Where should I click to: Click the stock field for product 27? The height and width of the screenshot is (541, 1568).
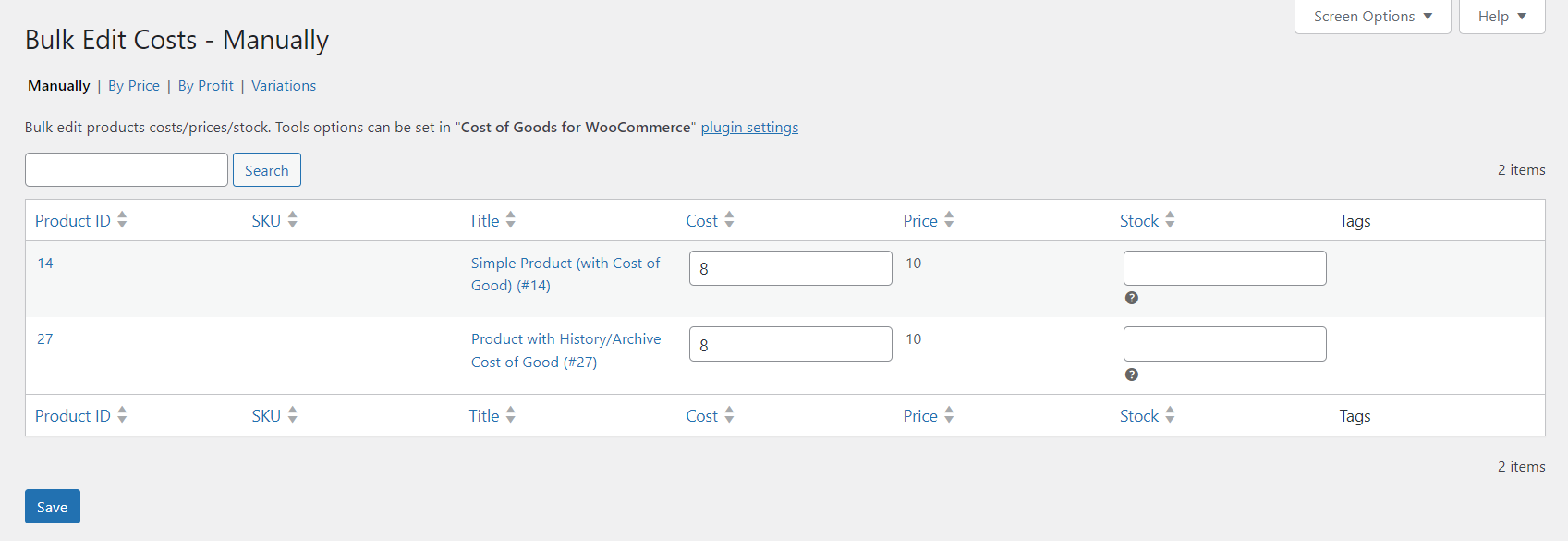coord(1225,344)
